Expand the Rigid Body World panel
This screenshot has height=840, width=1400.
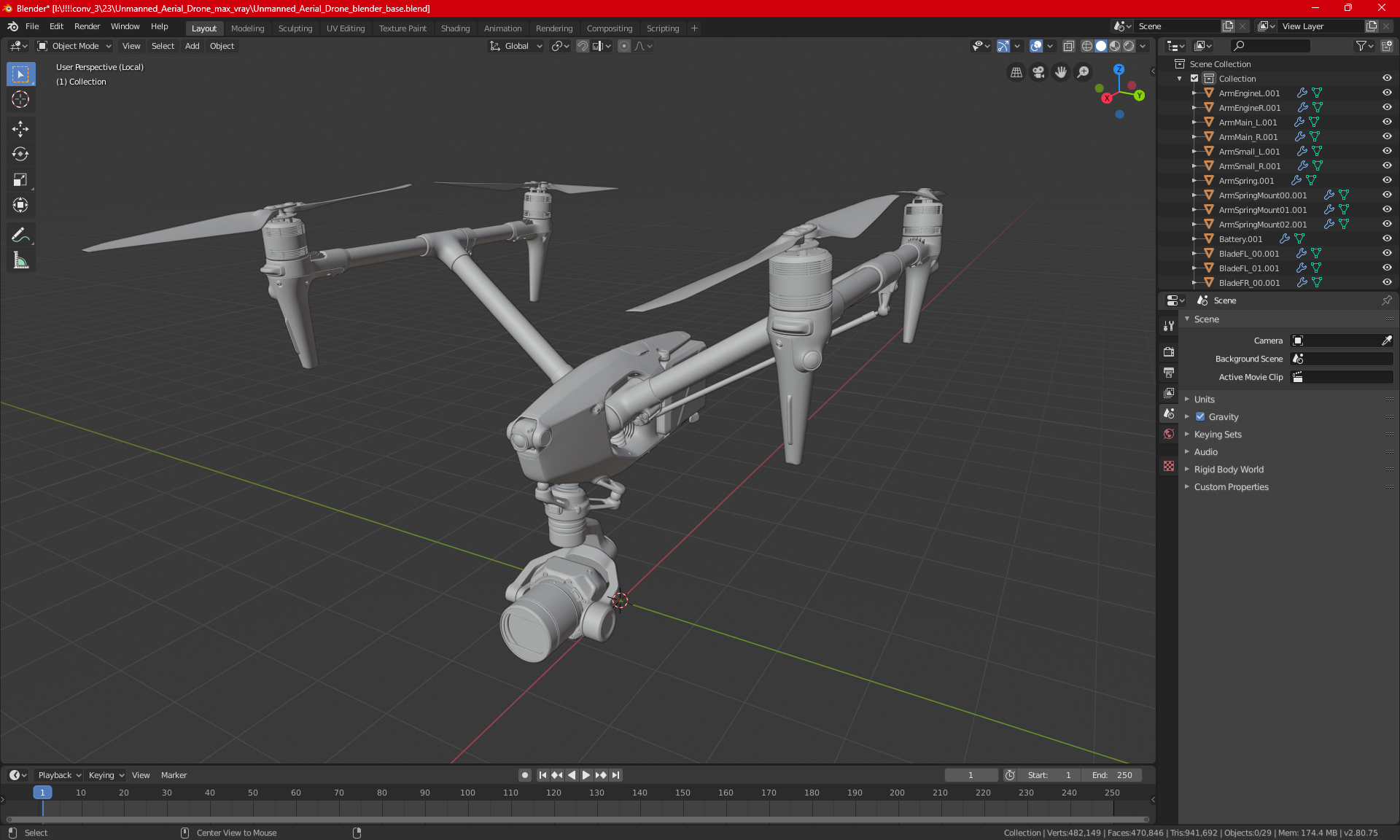coord(1229,470)
